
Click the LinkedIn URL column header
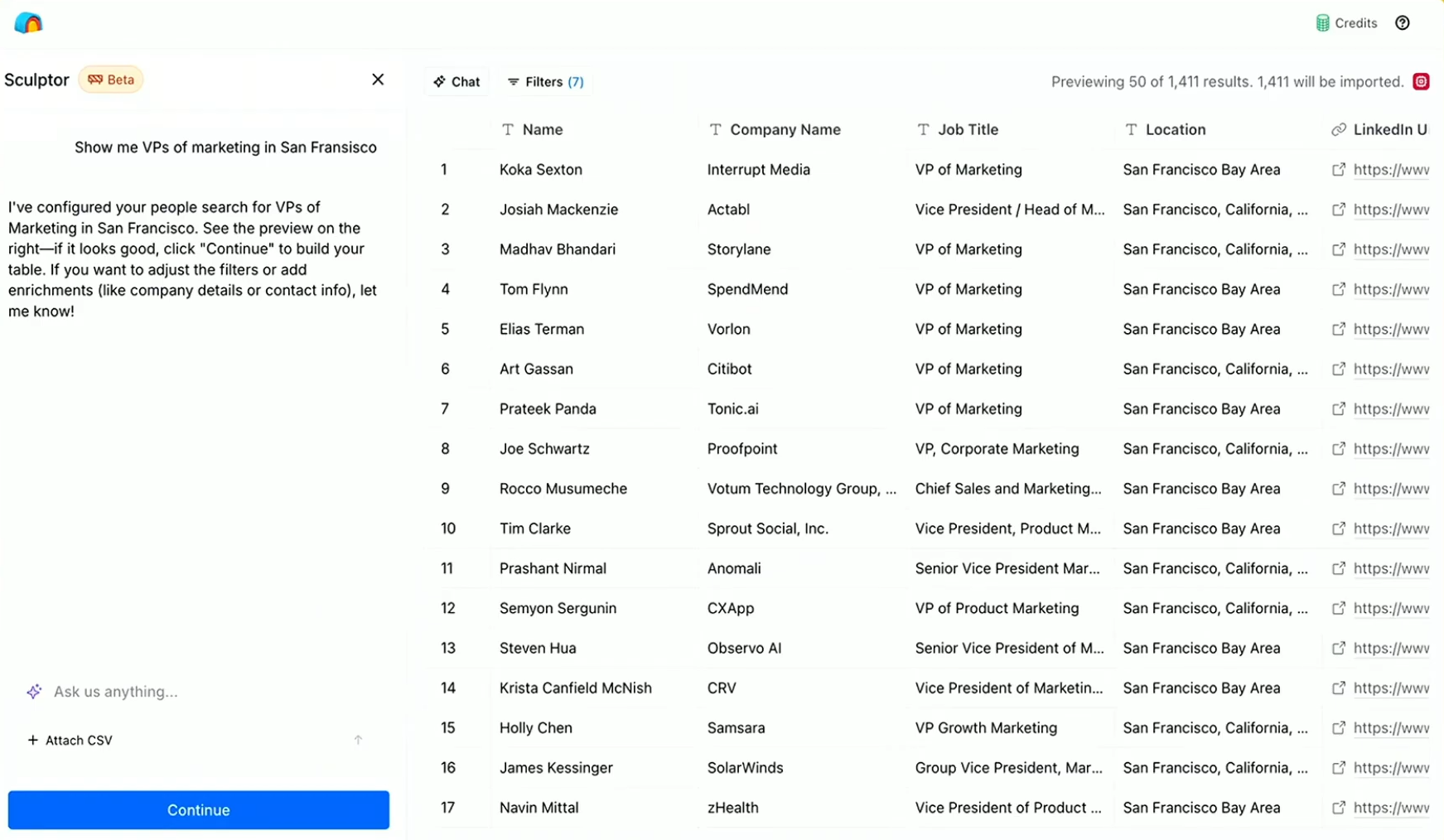point(1379,129)
